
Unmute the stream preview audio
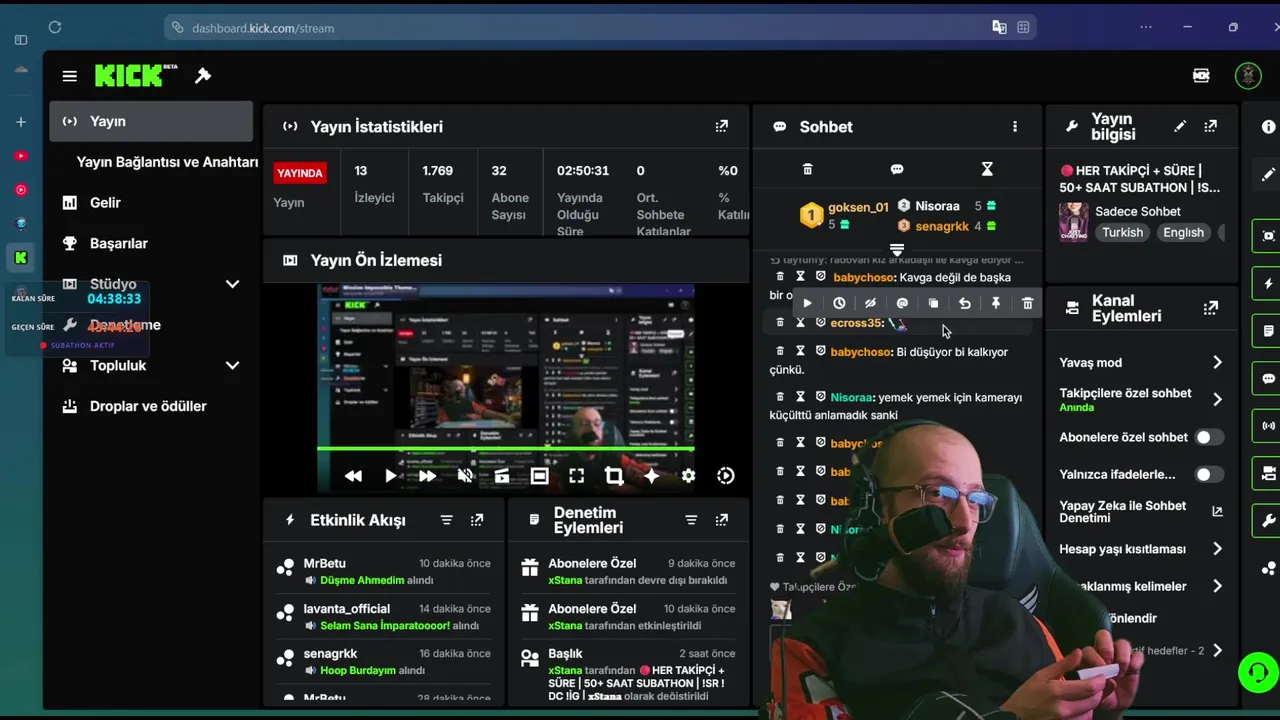465,476
